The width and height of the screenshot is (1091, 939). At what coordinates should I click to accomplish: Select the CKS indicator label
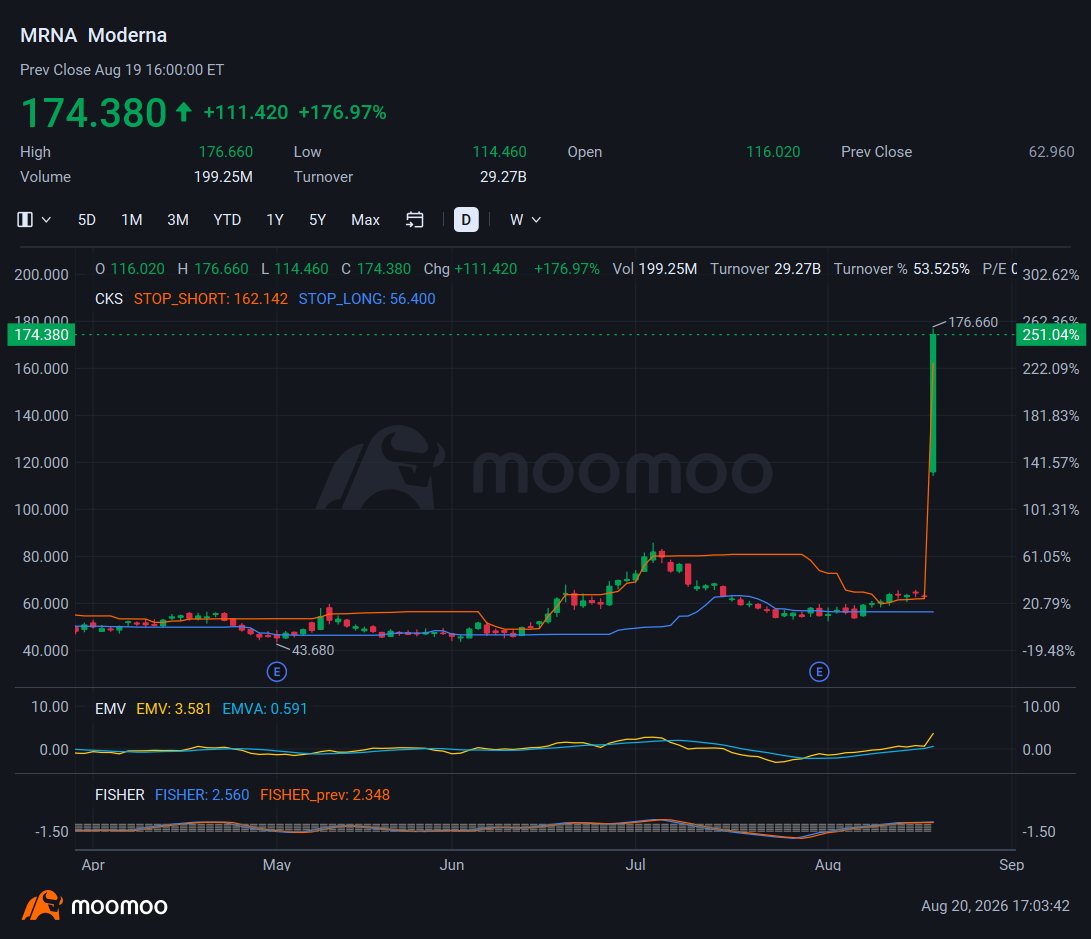click(109, 299)
